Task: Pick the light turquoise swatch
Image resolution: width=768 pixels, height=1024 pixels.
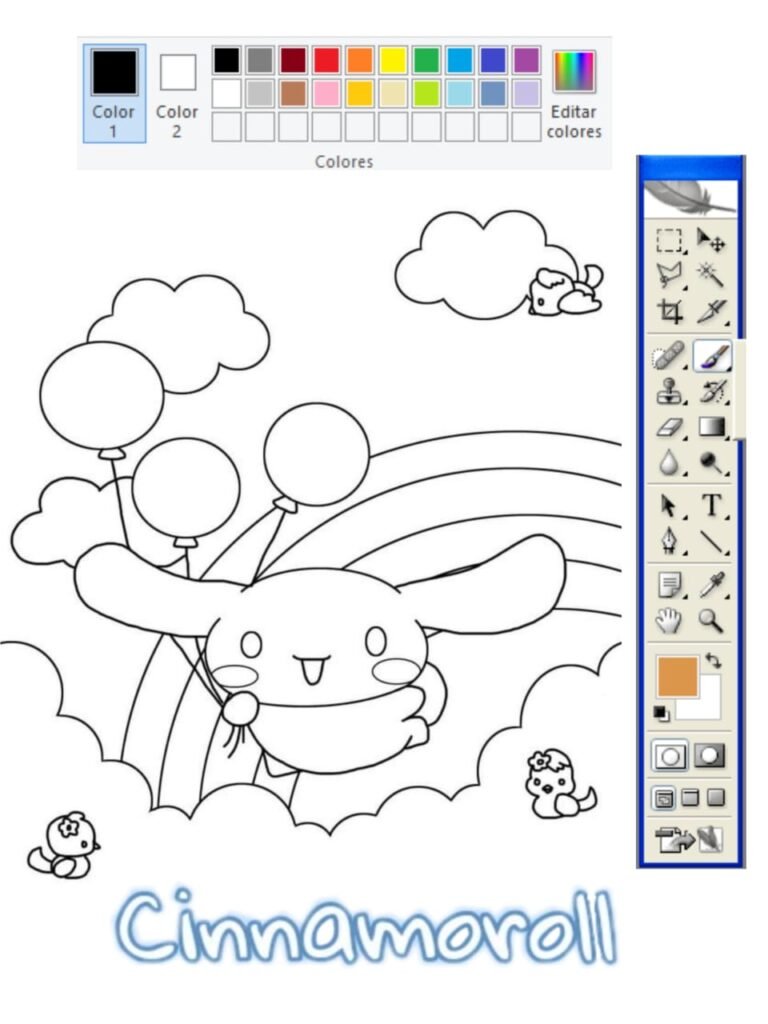Action: tap(460, 93)
